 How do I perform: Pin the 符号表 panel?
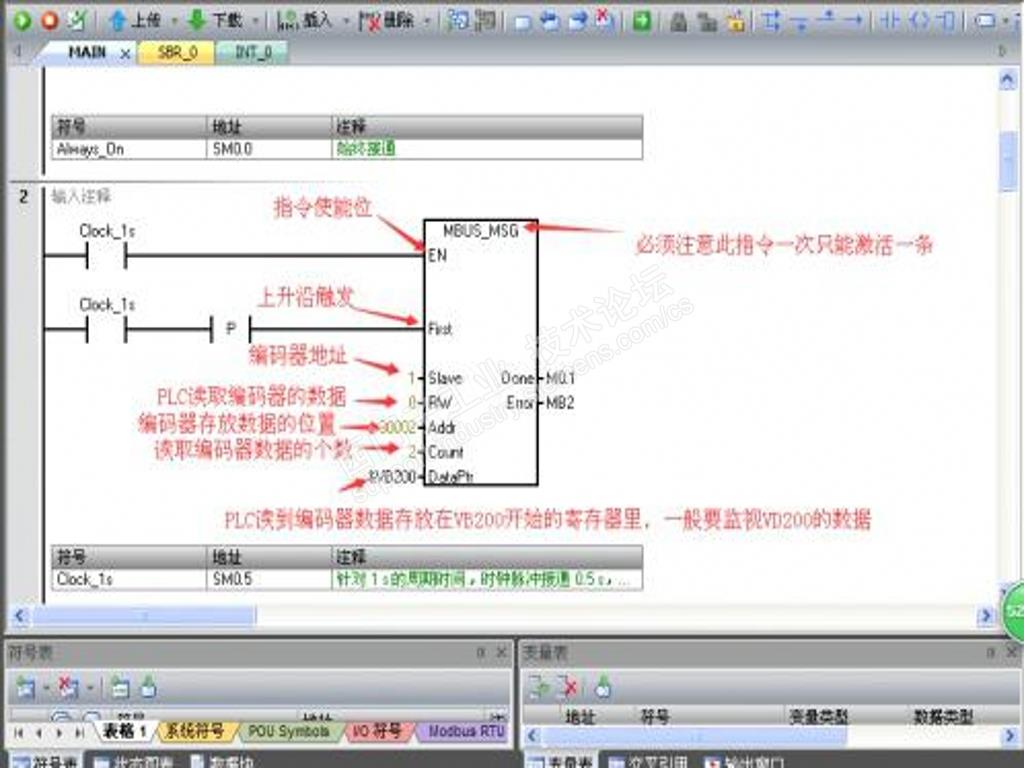481,652
